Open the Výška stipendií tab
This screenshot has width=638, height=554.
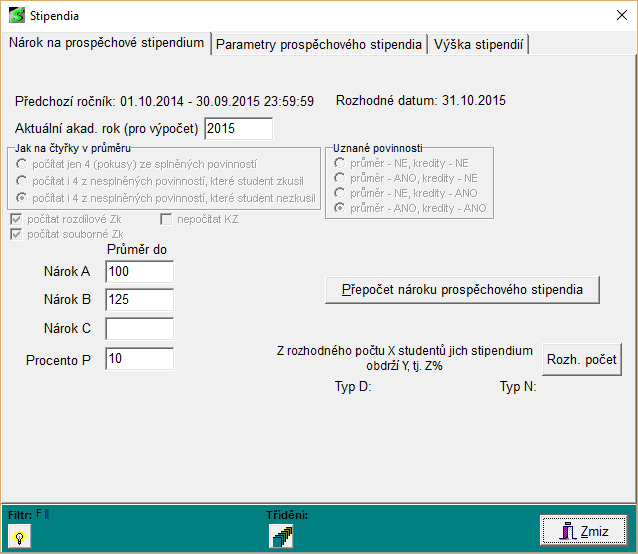pyautogui.click(x=479, y=44)
